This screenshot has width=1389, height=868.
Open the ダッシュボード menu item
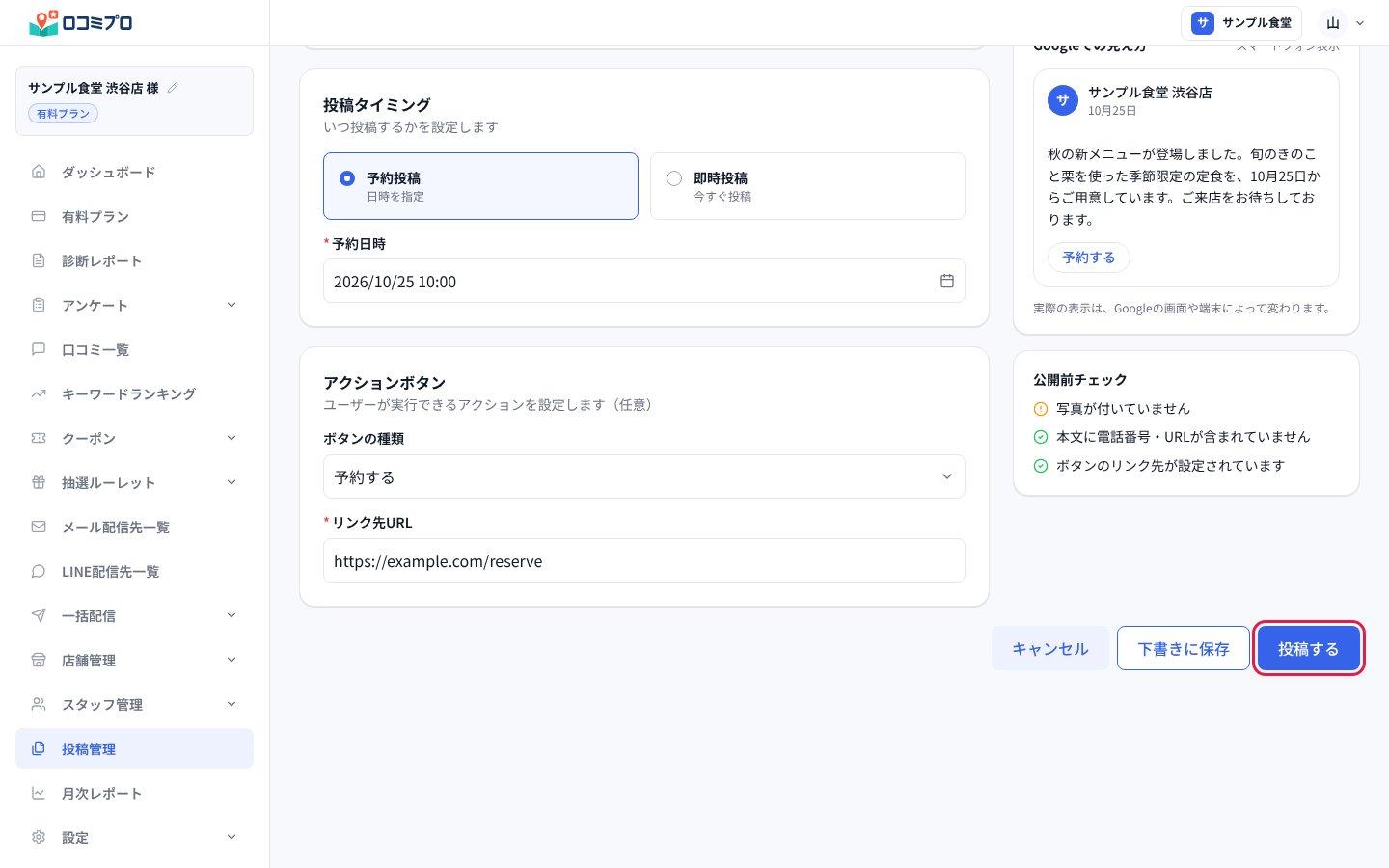point(135,172)
